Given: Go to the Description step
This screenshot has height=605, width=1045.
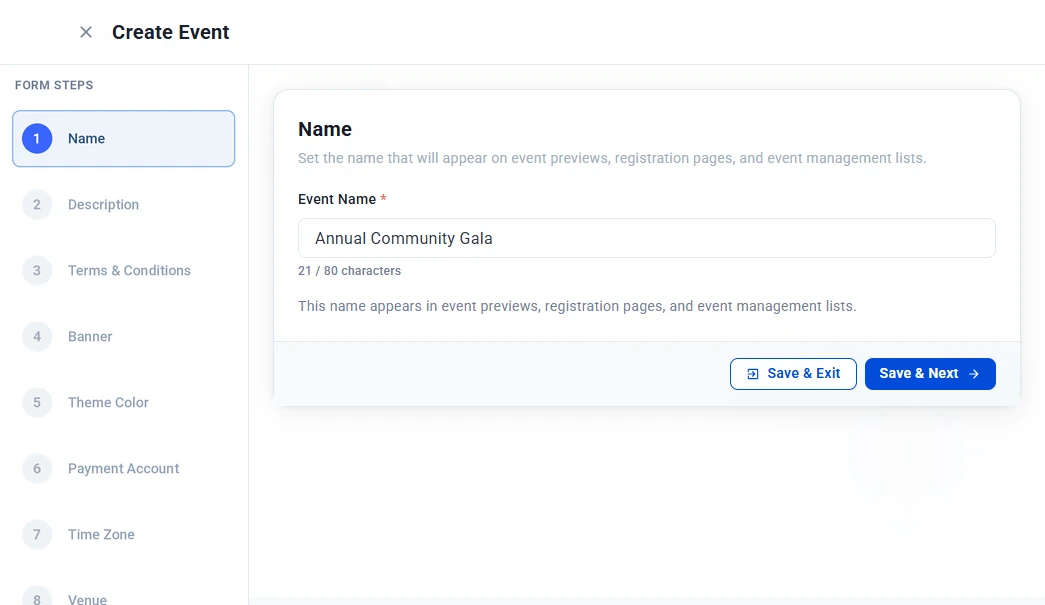Looking at the screenshot, I should tap(123, 205).
